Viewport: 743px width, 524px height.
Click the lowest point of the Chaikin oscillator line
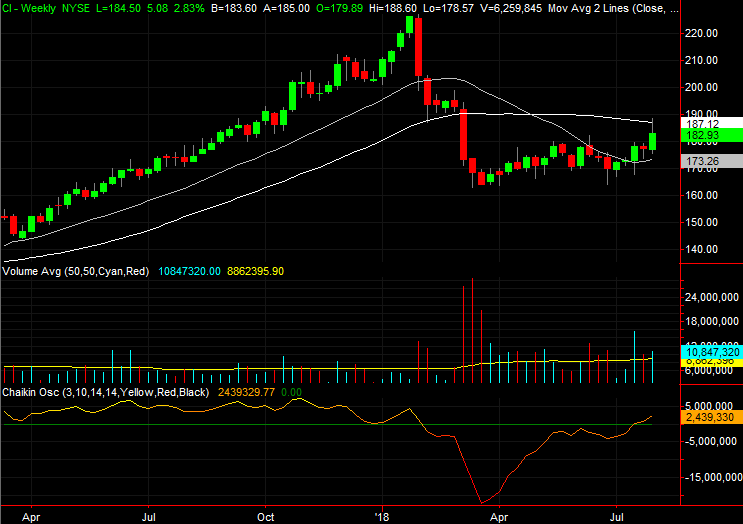(481, 503)
